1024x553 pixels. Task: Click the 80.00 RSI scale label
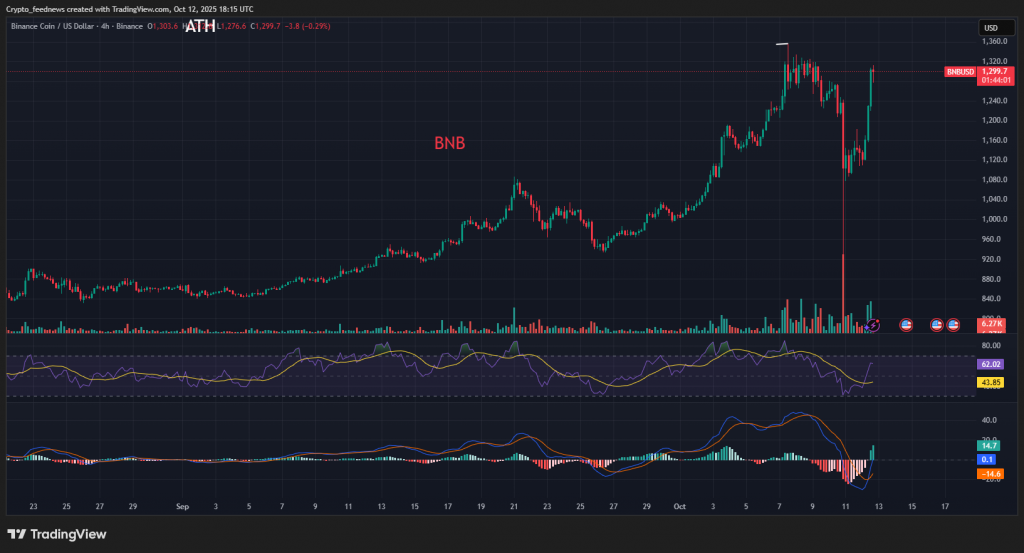(x=991, y=345)
